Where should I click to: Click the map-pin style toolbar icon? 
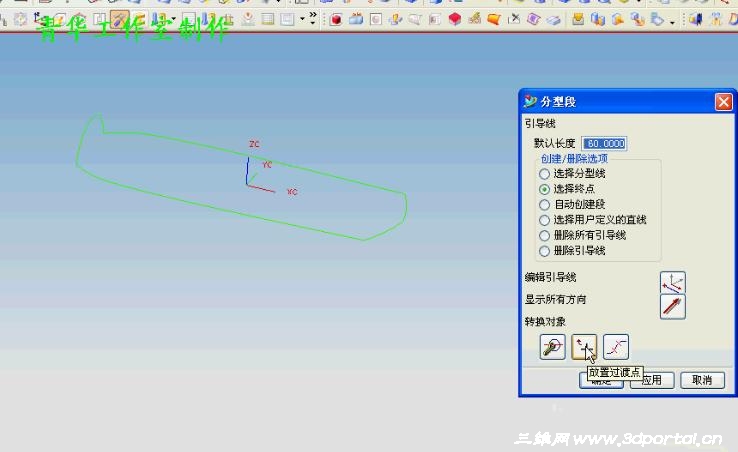pos(248,19)
